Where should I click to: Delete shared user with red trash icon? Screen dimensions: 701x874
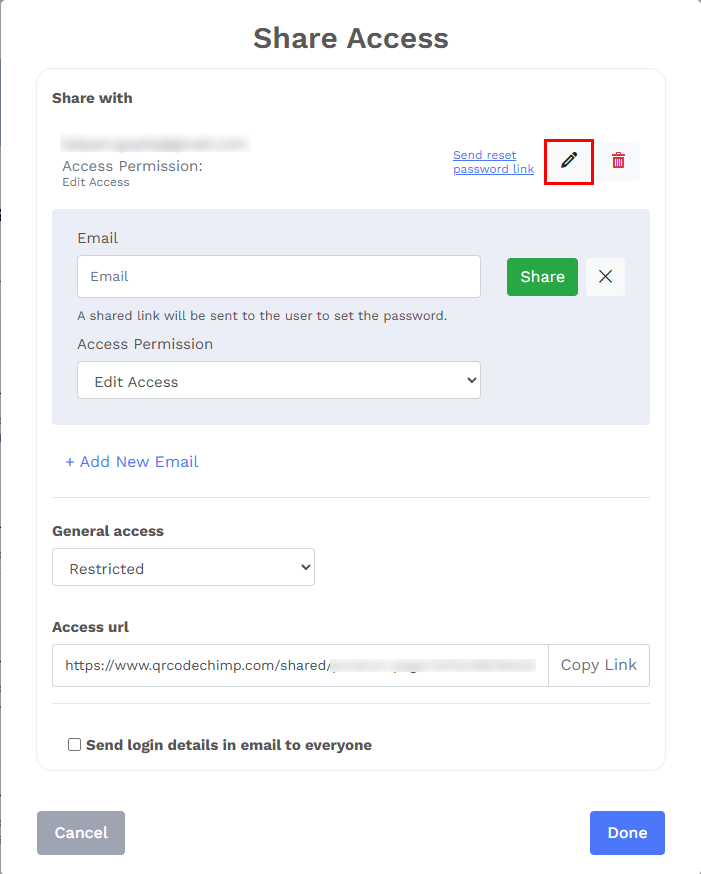(619, 161)
